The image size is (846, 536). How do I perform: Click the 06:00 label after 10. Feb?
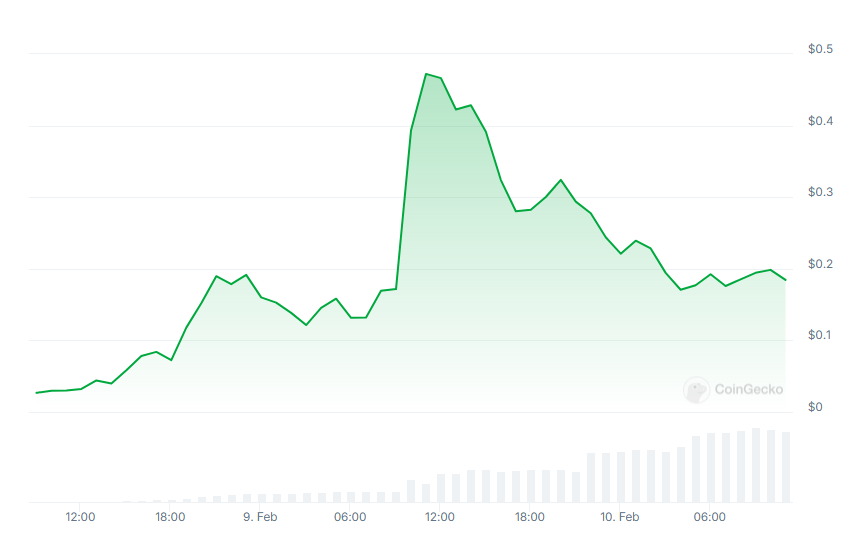[x=710, y=517]
